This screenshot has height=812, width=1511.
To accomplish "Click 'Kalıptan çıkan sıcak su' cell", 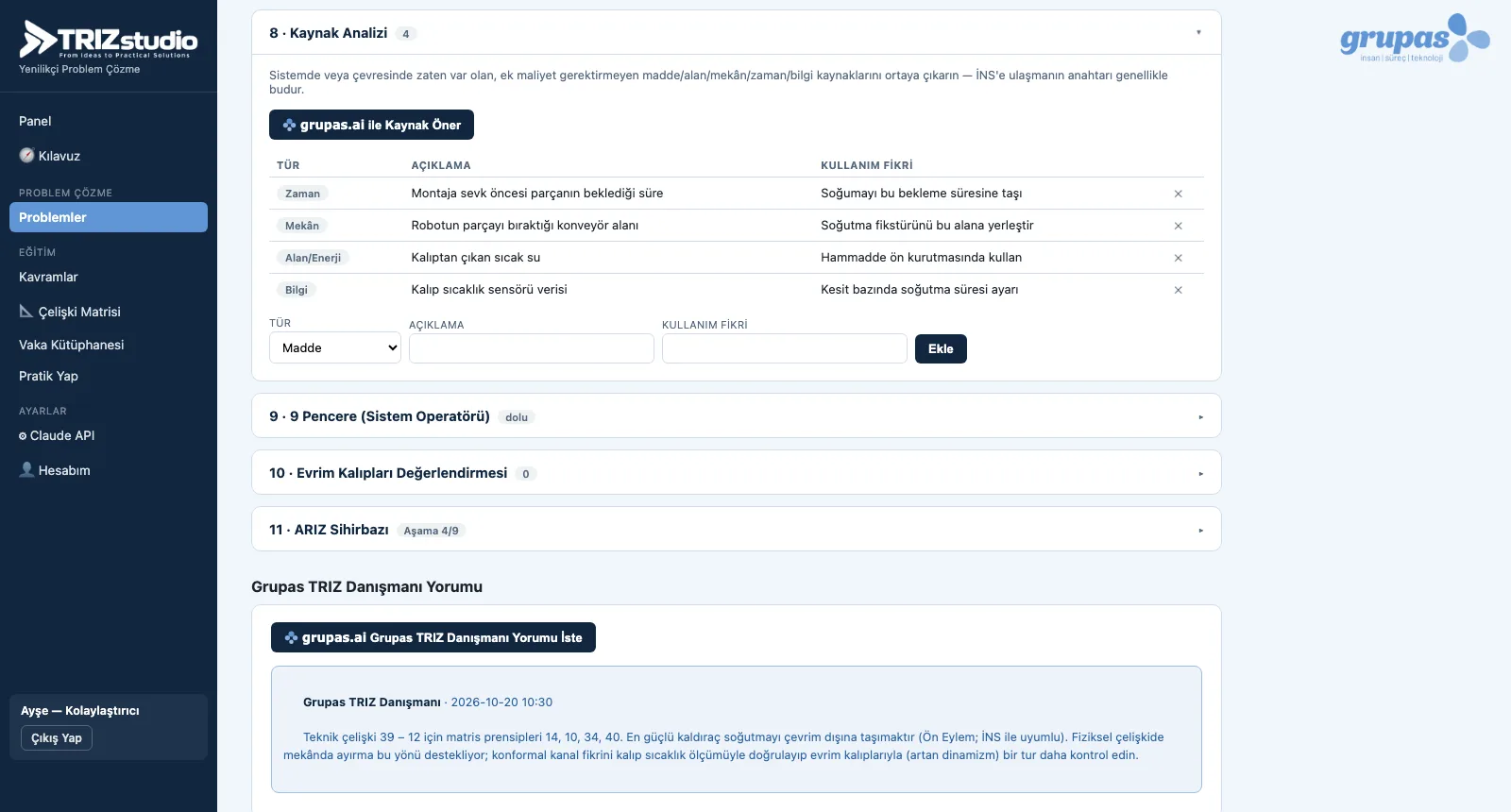I will (x=476, y=258).
